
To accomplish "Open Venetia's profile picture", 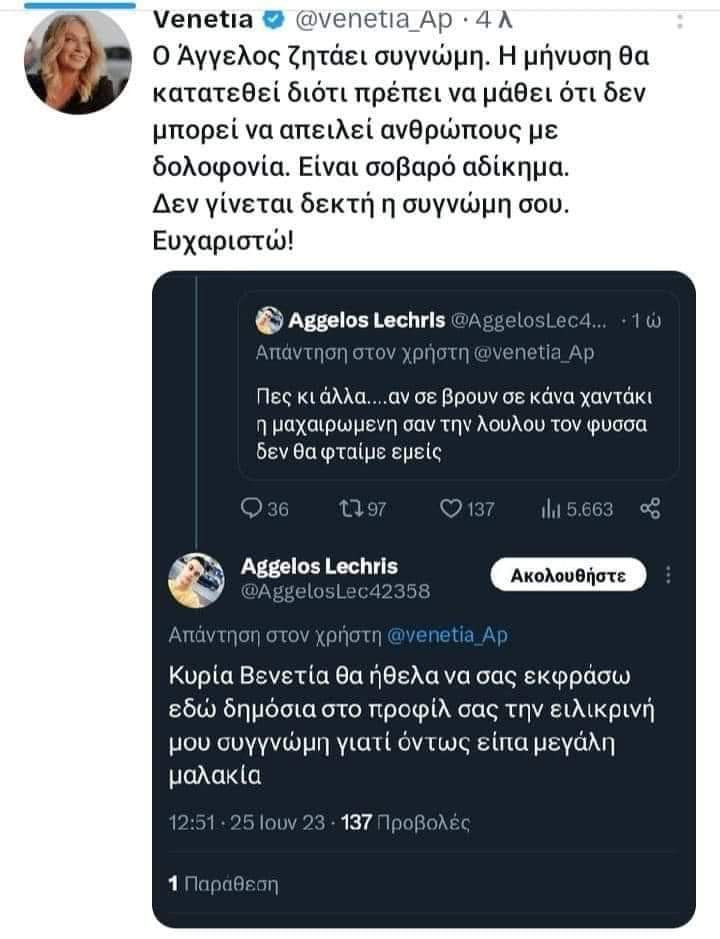I will [77, 62].
